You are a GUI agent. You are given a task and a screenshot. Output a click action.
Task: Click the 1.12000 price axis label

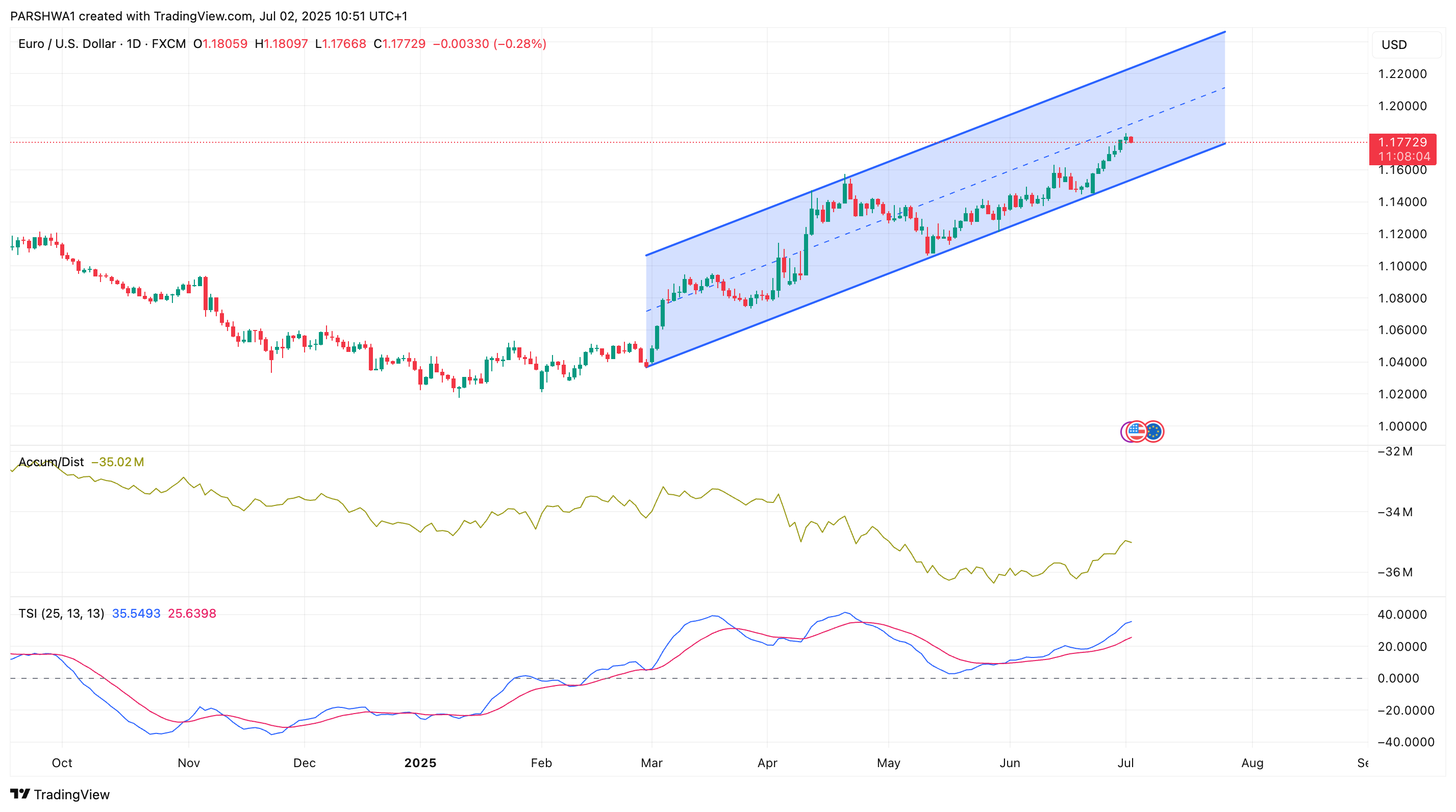[1402, 234]
